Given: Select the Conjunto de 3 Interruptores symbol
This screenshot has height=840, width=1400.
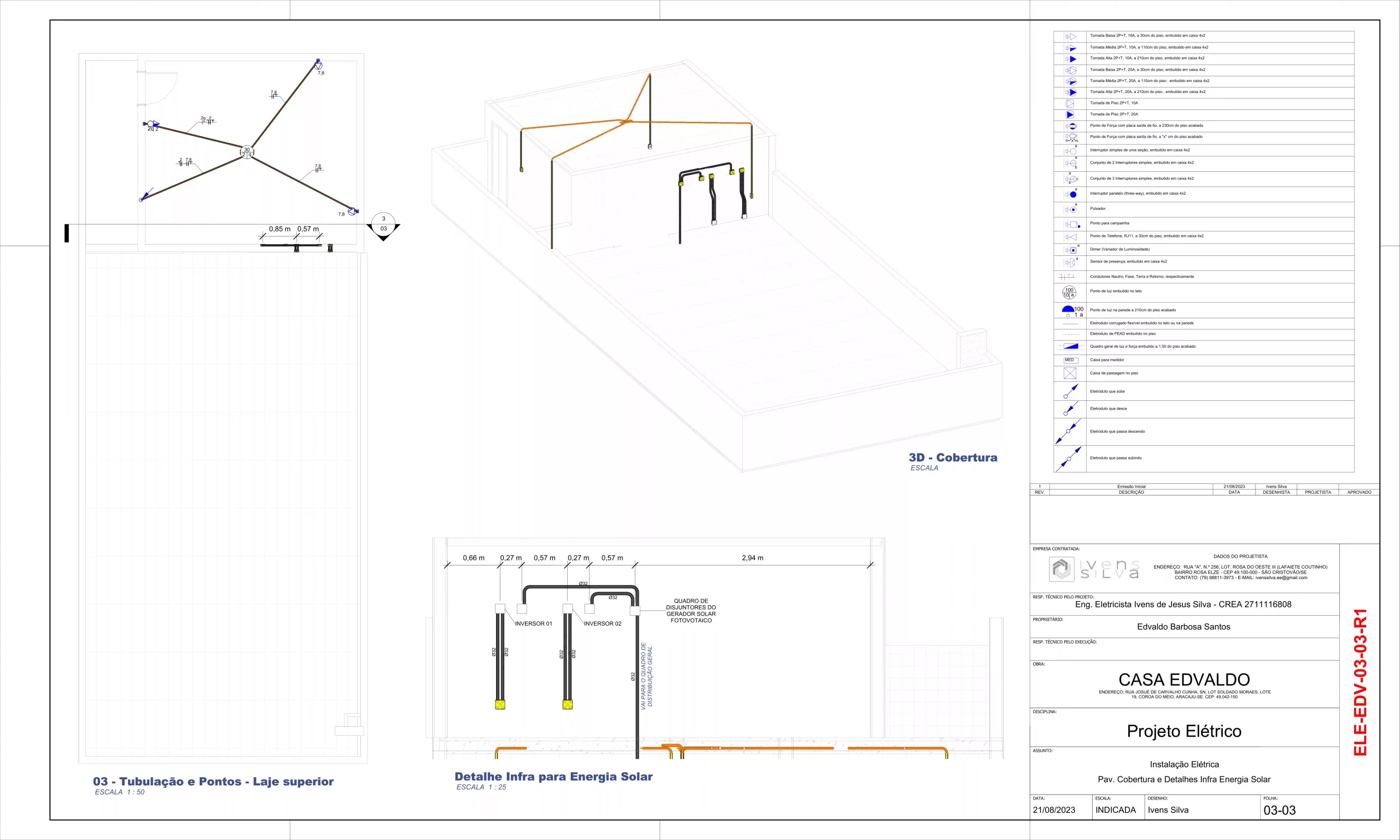Looking at the screenshot, I should point(1071,179).
